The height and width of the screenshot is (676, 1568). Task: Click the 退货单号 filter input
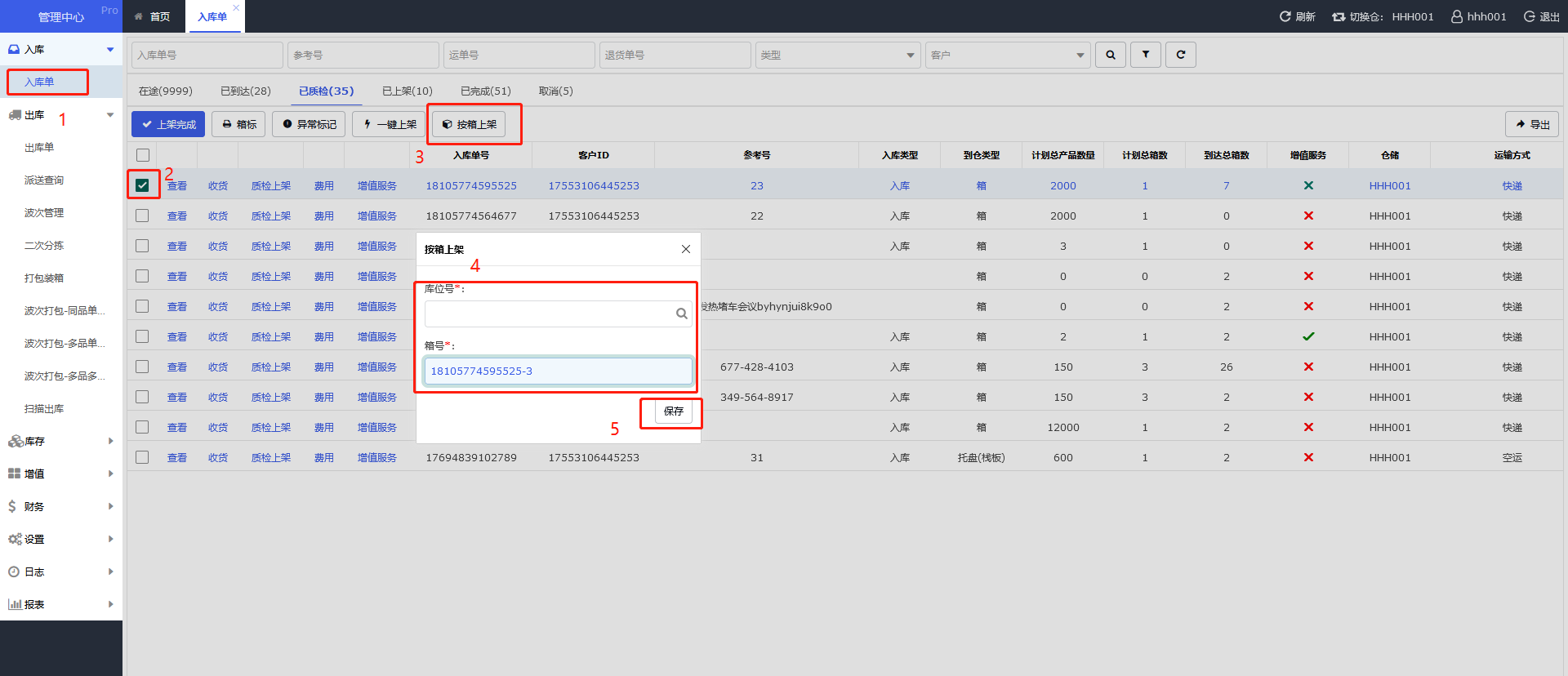pyautogui.click(x=675, y=55)
